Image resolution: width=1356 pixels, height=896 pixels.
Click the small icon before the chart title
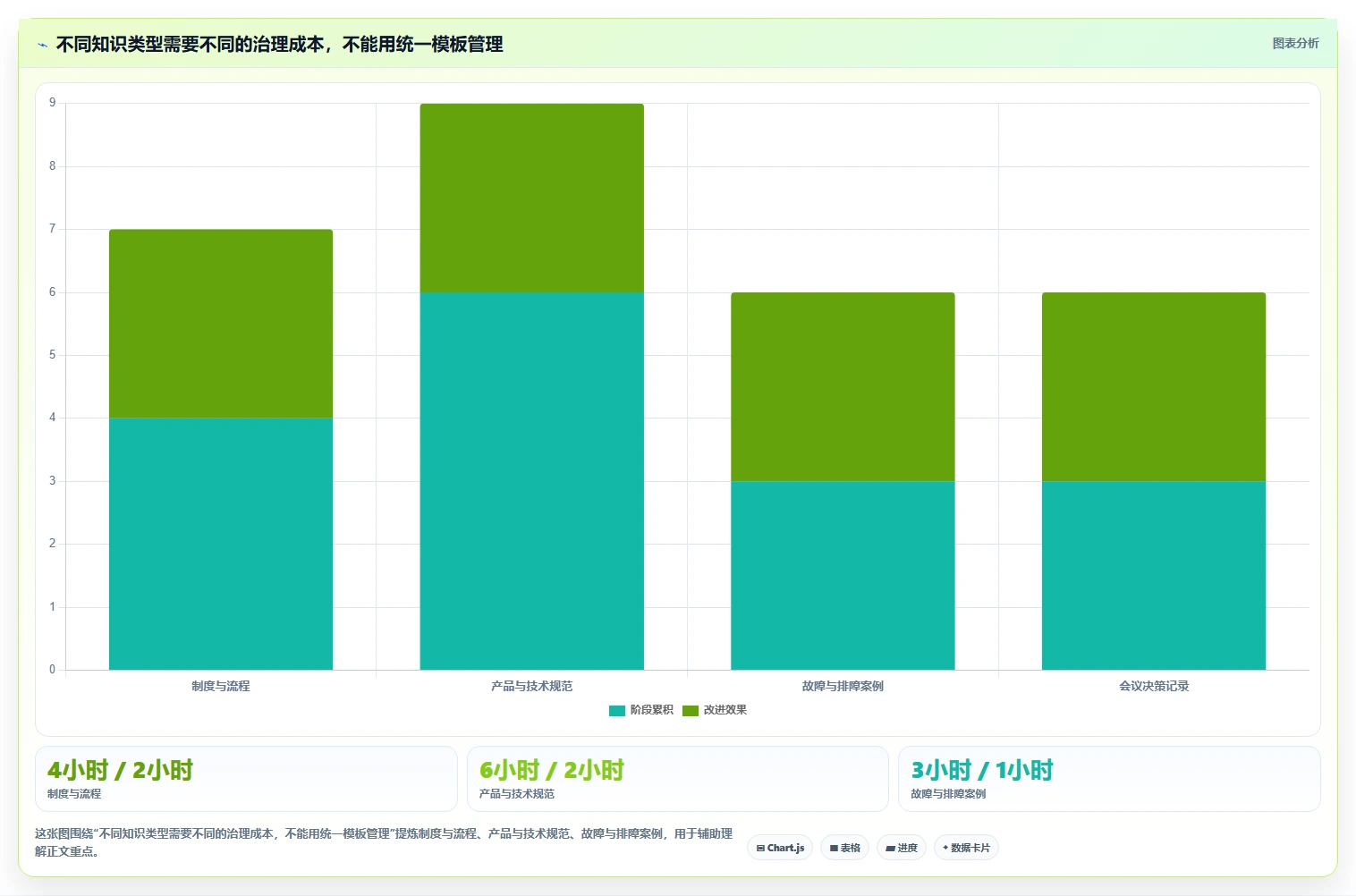pyautogui.click(x=42, y=45)
